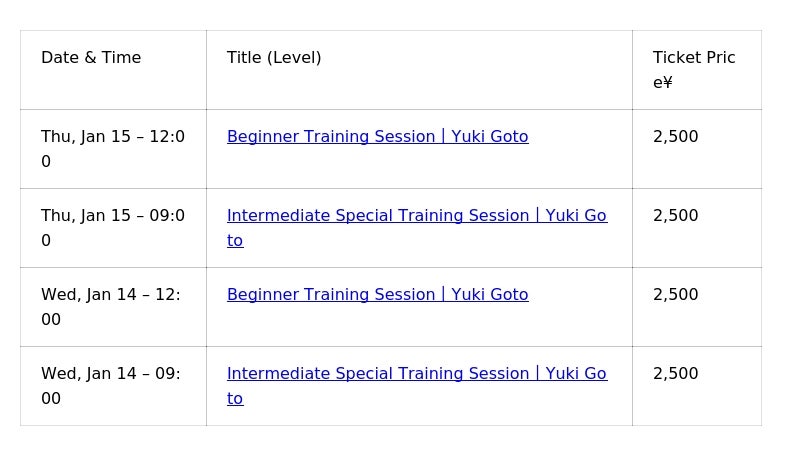This screenshot has width=800, height=456.
Task: Click the 2,500 price for Thu 09:00 session
Action: (x=676, y=216)
